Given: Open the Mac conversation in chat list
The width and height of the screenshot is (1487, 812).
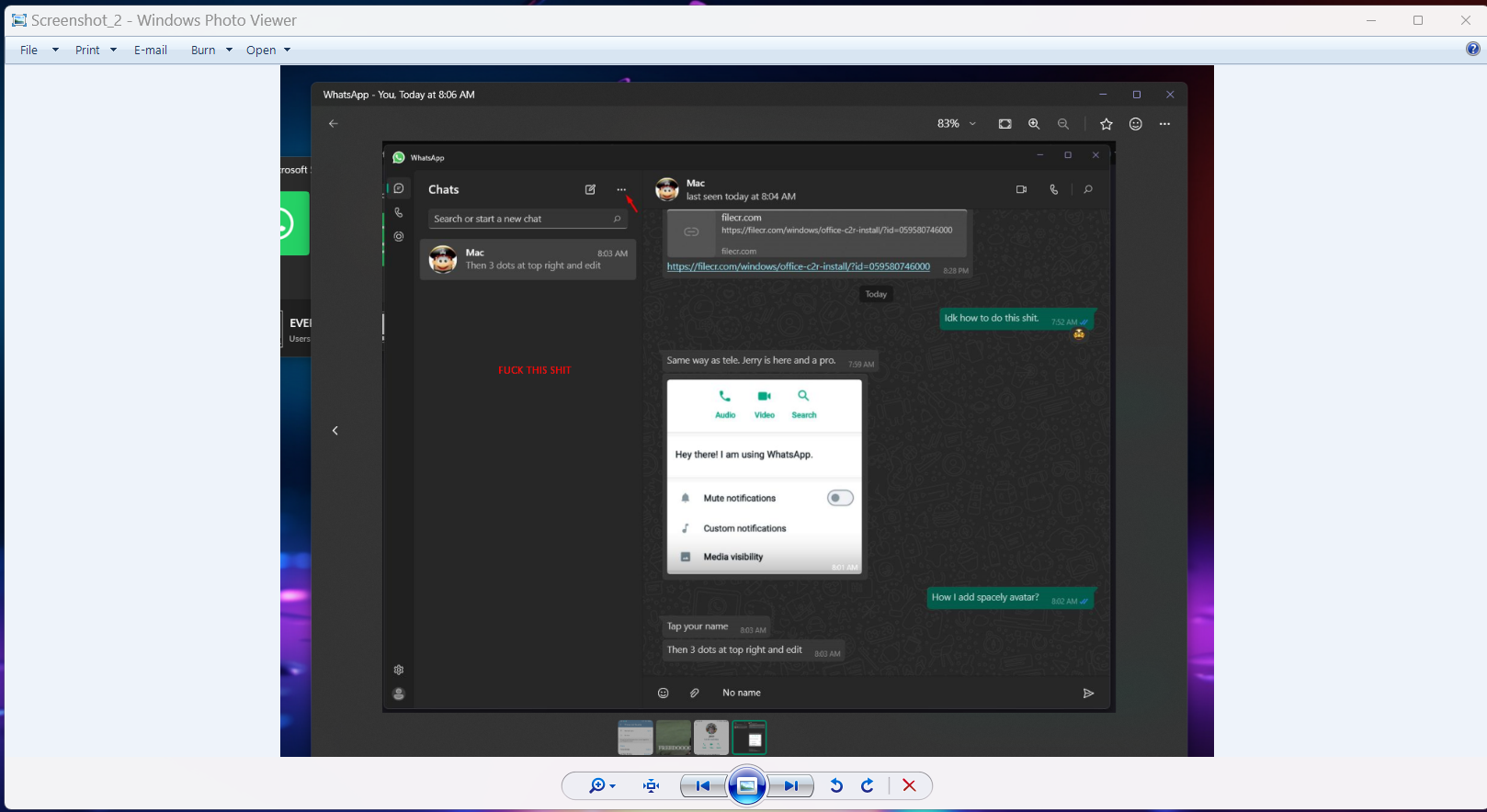Looking at the screenshot, I should click(528, 260).
